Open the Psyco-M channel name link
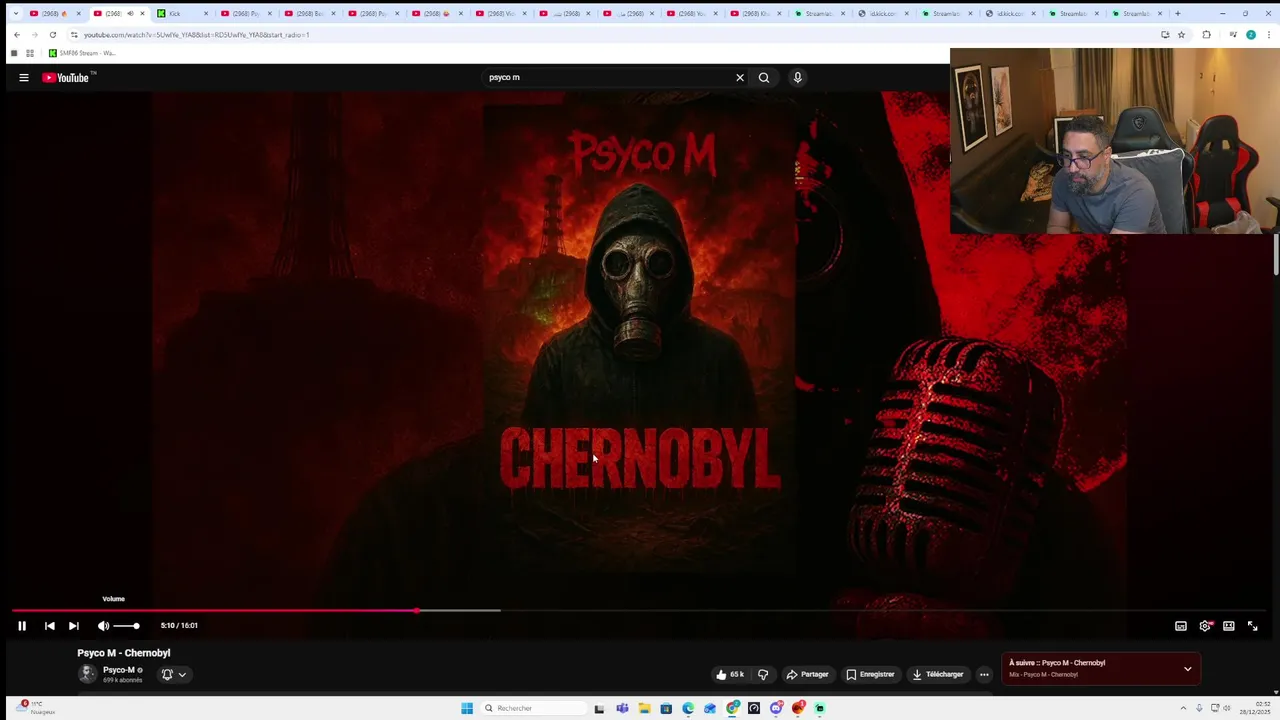 click(x=118, y=670)
